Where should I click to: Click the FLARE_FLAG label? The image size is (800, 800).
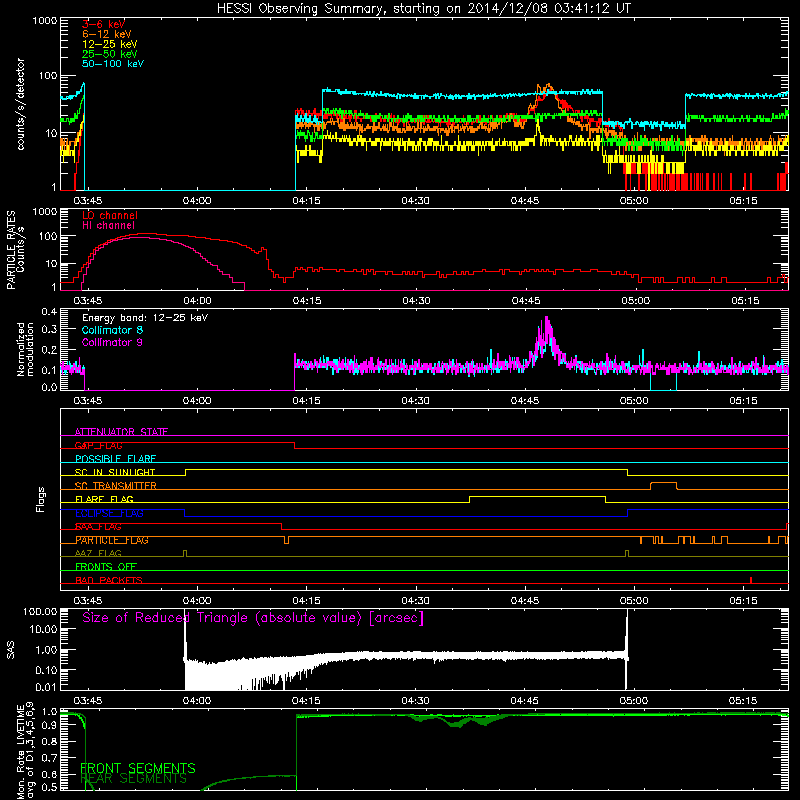click(104, 499)
